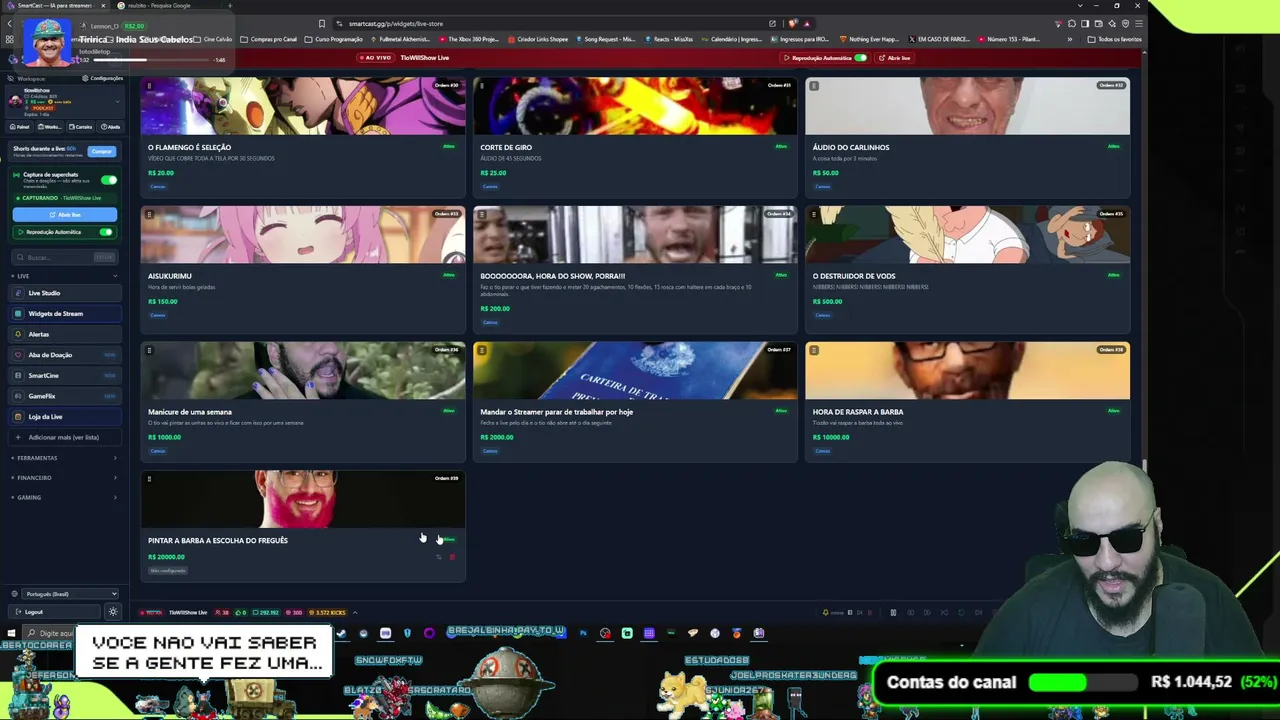
Task: Open Photoshop from the taskbar
Action: coord(583,633)
